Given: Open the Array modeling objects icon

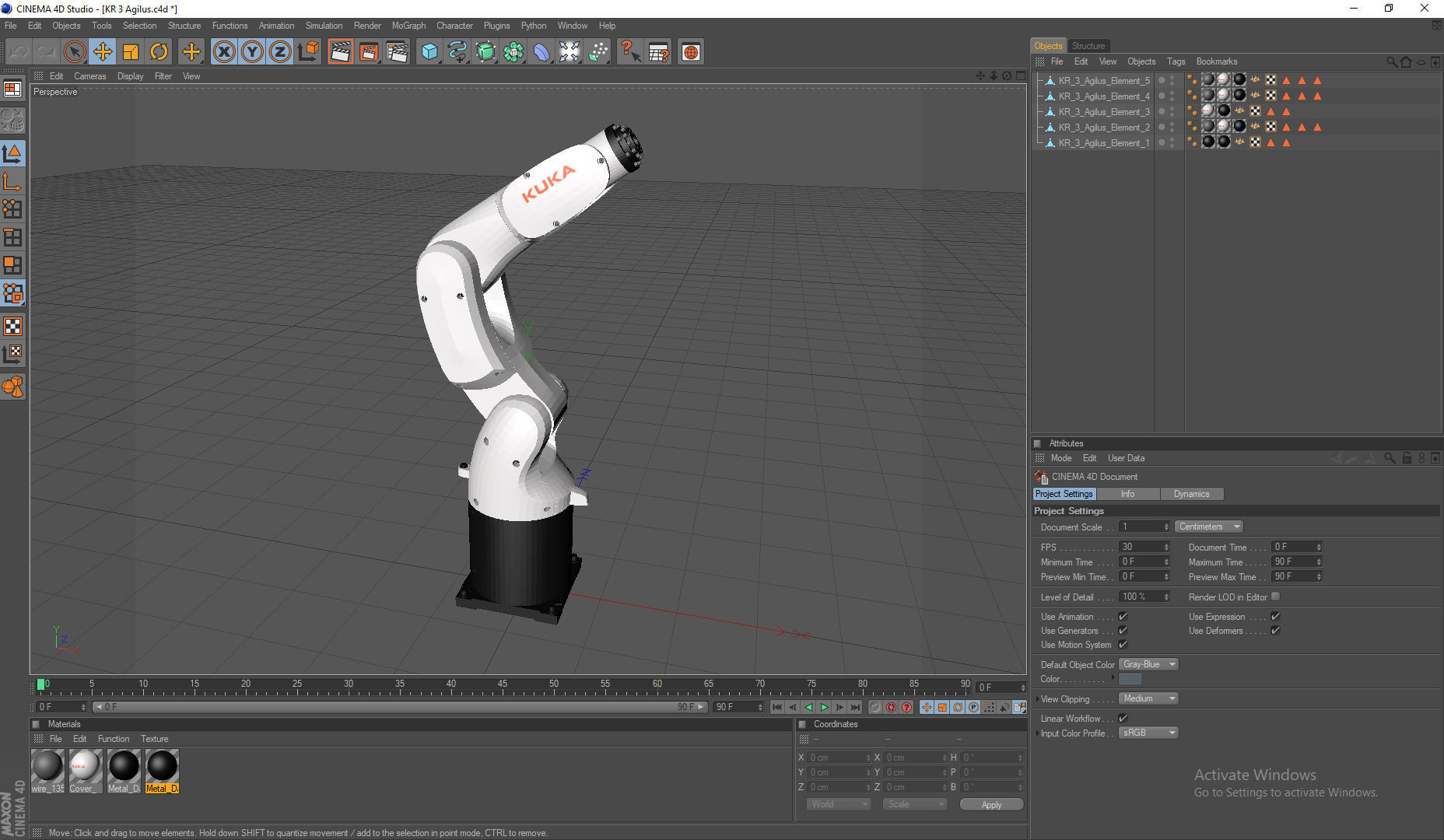Looking at the screenshot, I should [513, 52].
